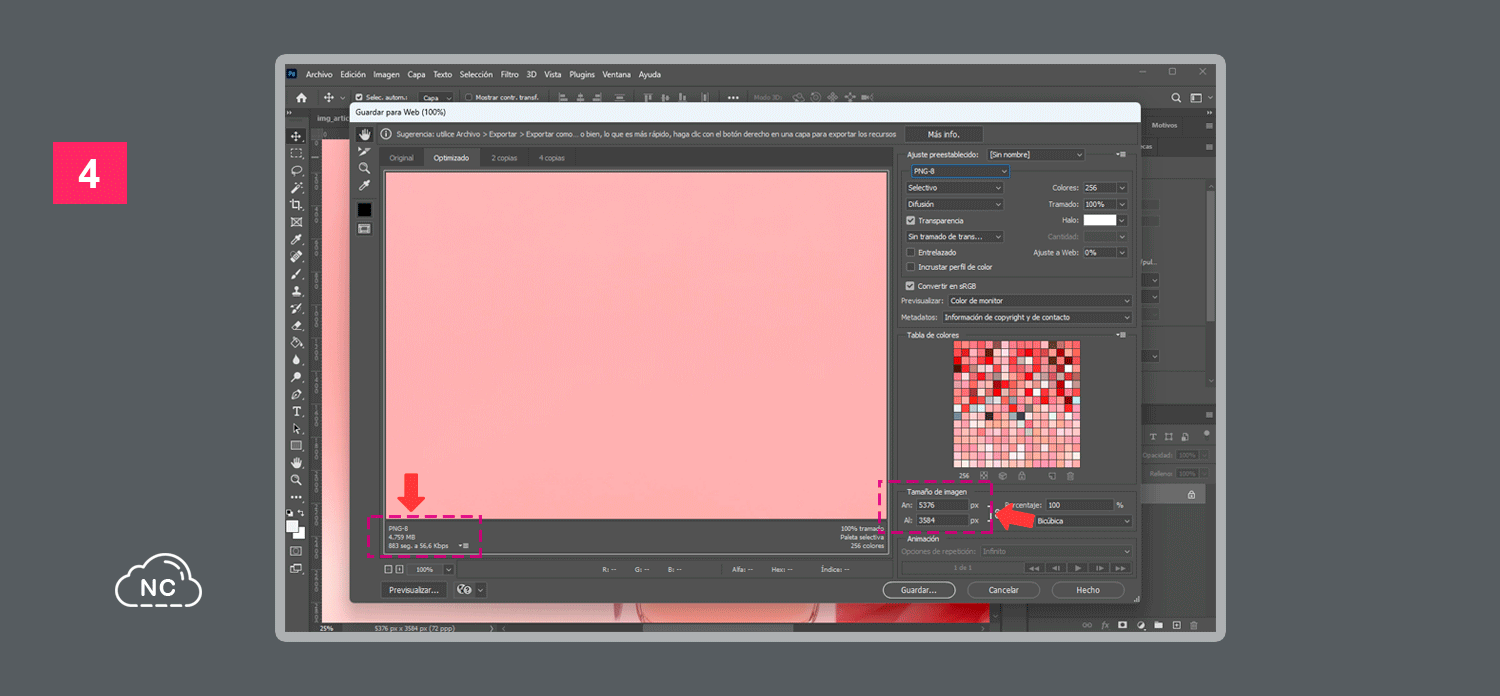Toggle Convertir en sRGB checkbox

pos(910,285)
